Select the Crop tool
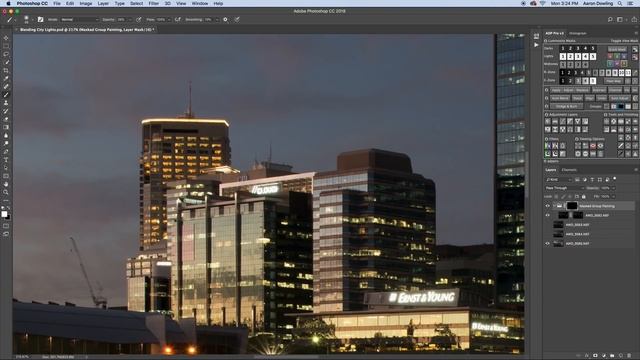Viewport: 640px width, 360px height. point(6,71)
